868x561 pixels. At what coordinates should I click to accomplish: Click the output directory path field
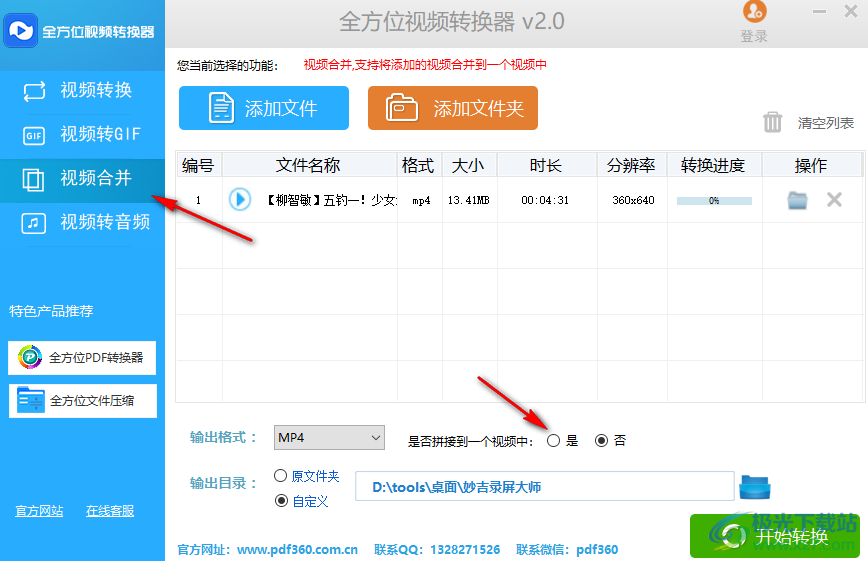click(545, 486)
